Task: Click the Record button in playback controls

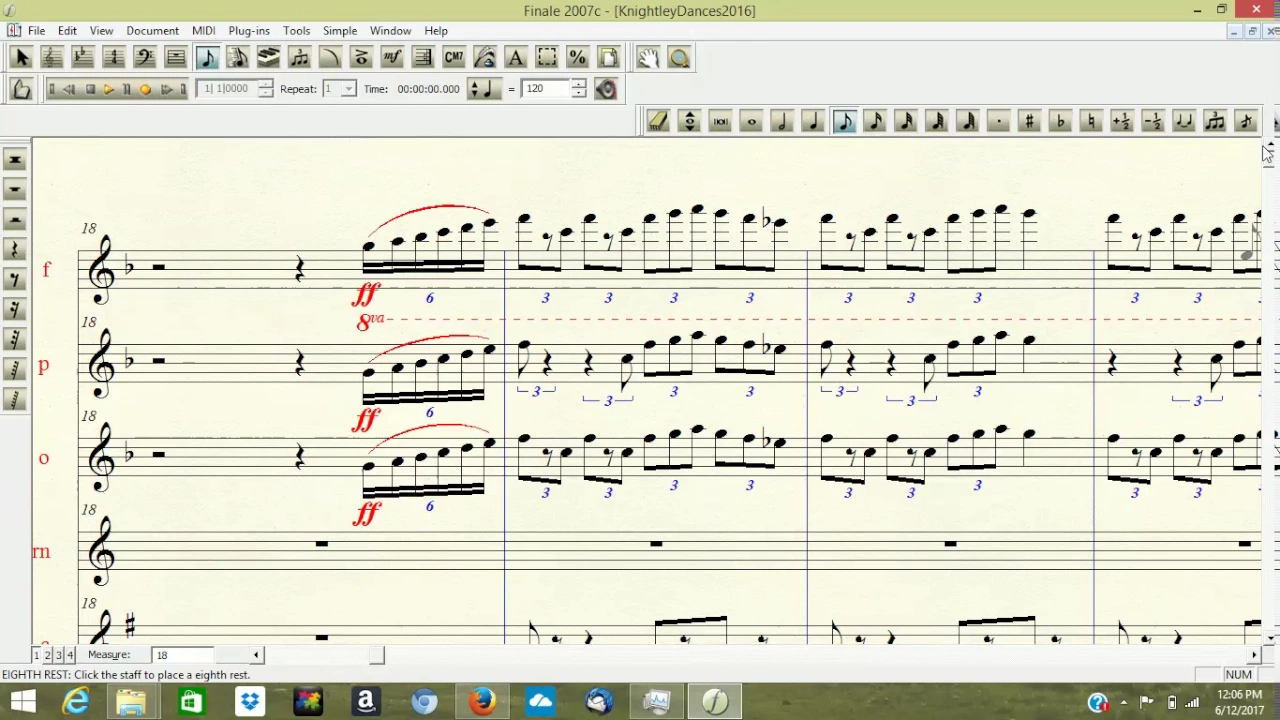Action: coord(145,89)
